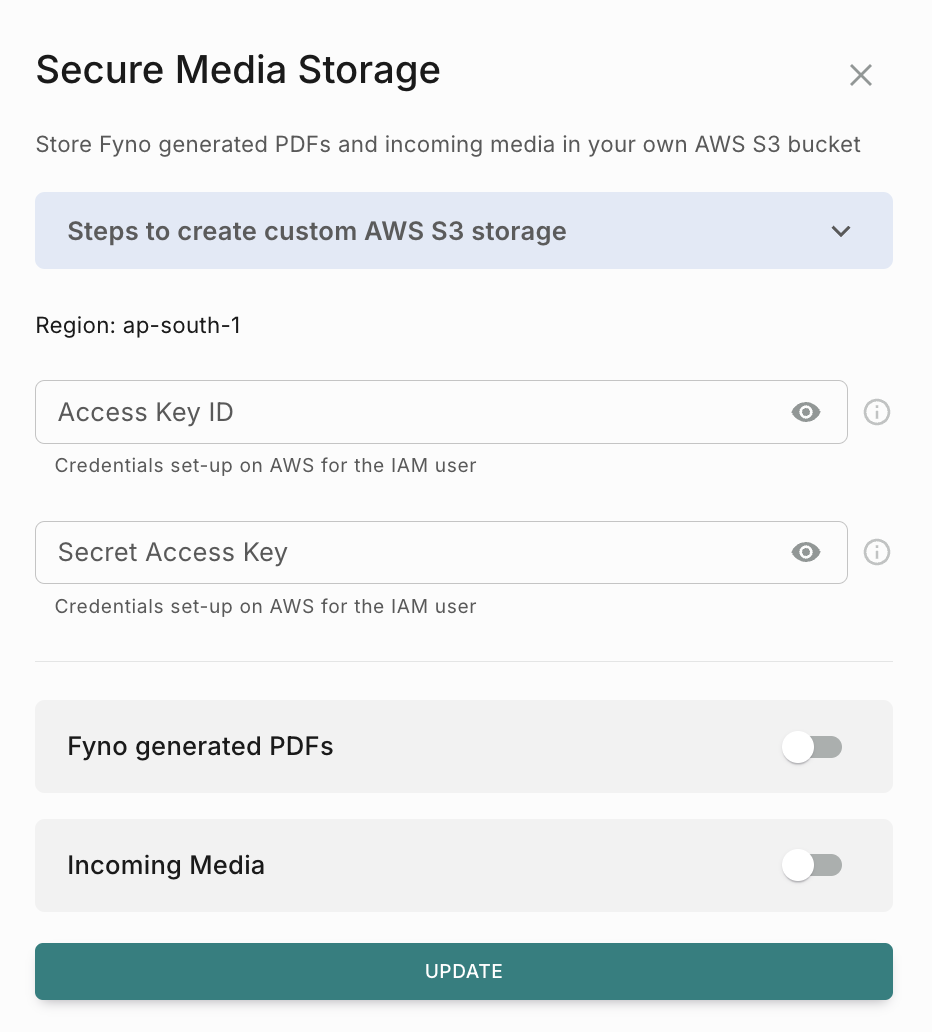
Task: Click the AWS S3 bucket description text
Action: click(x=448, y=144)
